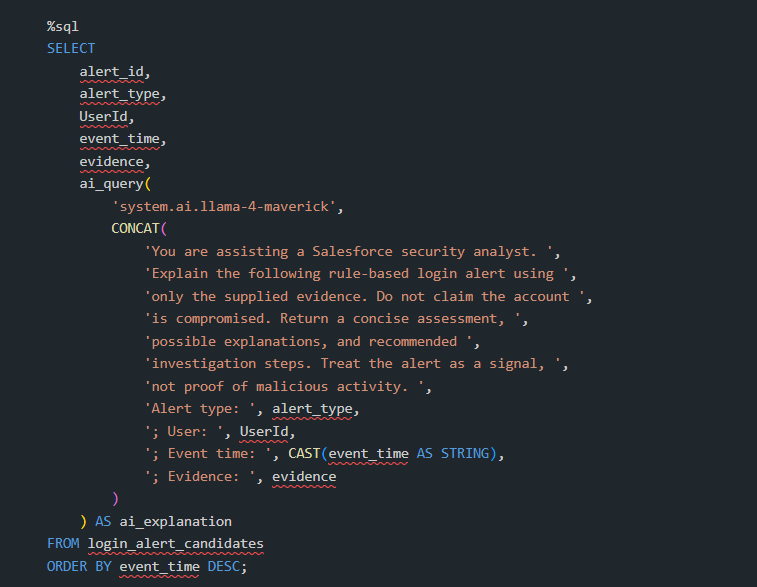
Task: Click the ai_query function name
Action: coord(112,184)
